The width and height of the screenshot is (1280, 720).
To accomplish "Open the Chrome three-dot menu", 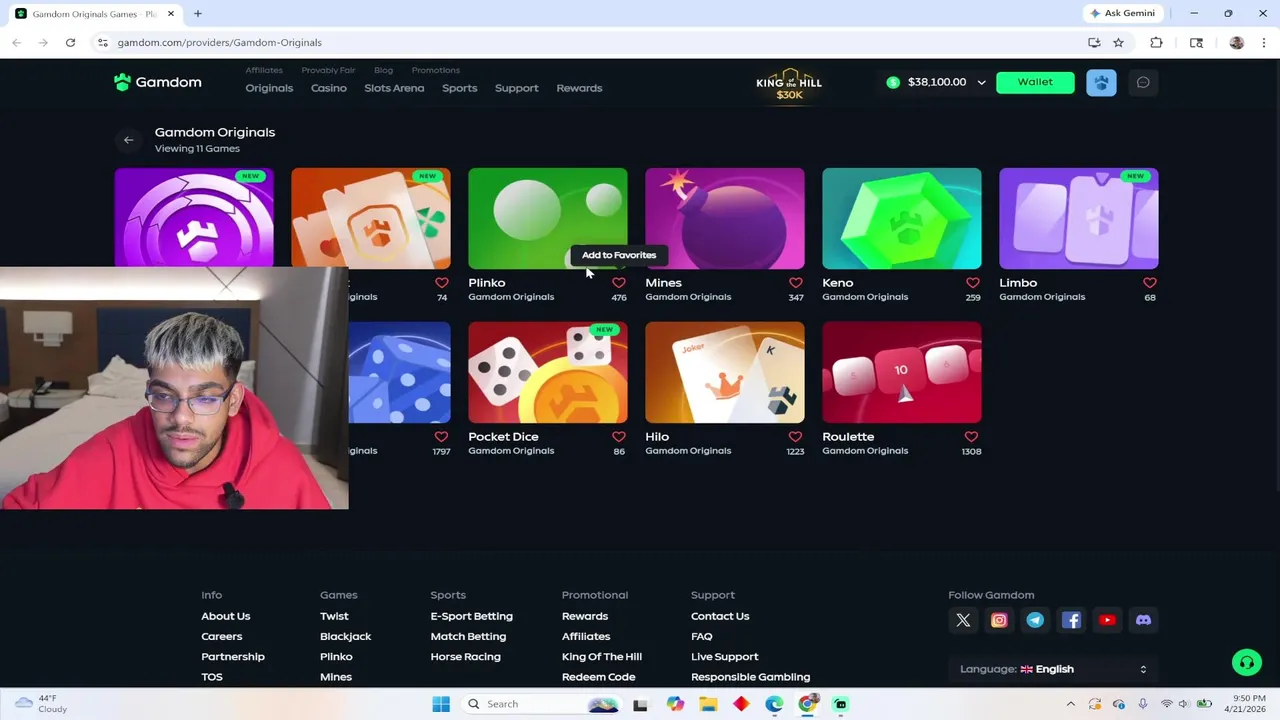I will [1264, 43].
